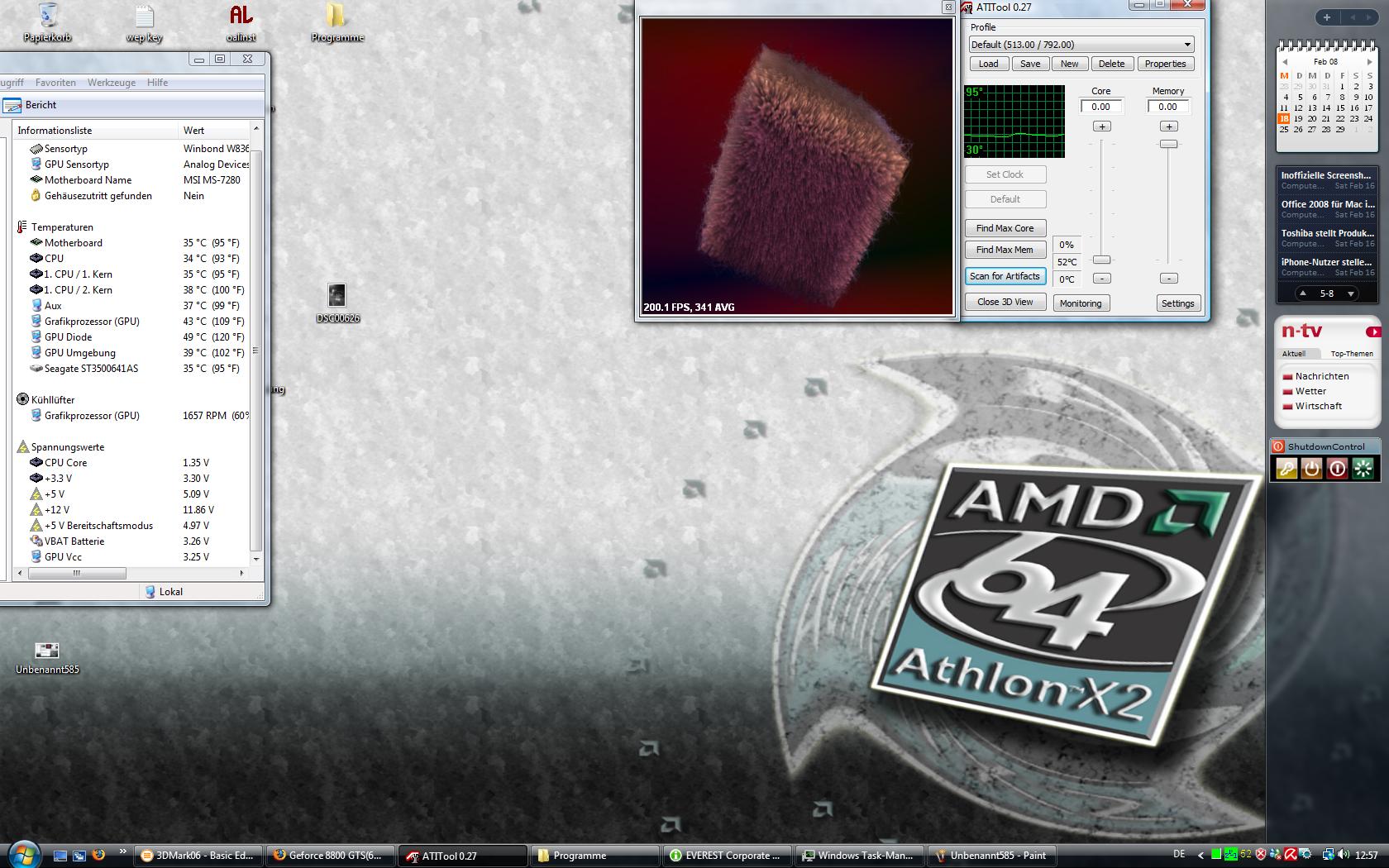
Task: Open the Werkzeuge menu in EVEREST
Action: pos(112,83)
